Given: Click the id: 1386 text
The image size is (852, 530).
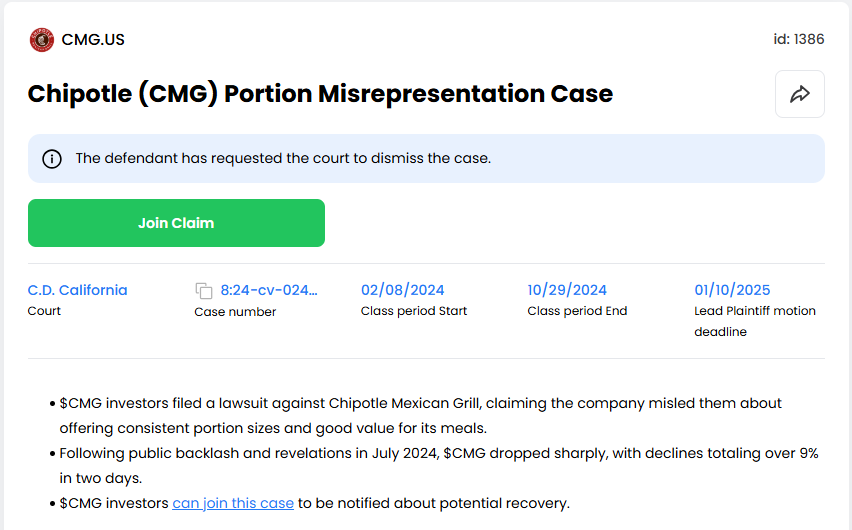Looking at the screenshot, I should pos(798,39).
